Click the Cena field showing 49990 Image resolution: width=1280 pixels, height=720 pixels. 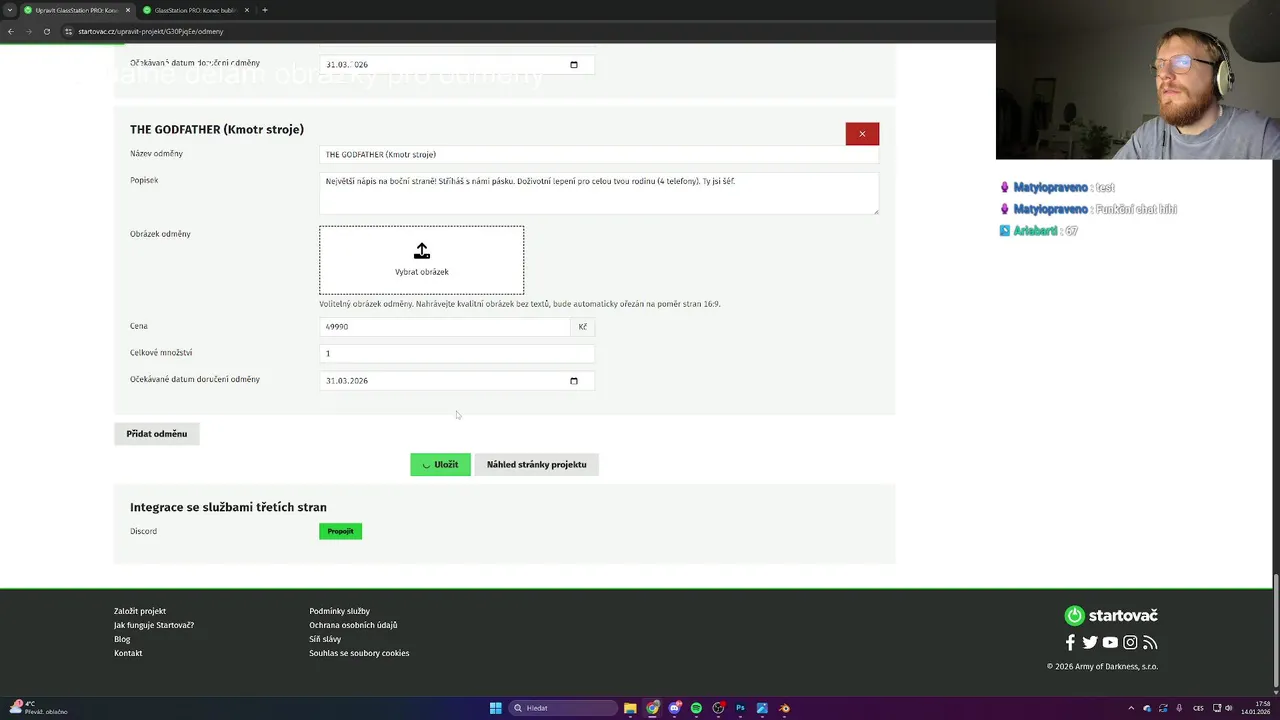coord(445,327)
